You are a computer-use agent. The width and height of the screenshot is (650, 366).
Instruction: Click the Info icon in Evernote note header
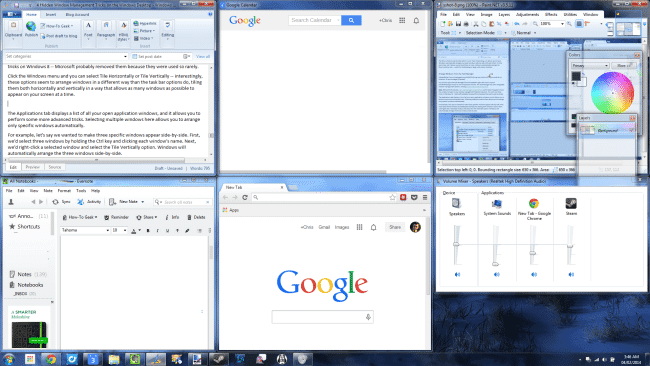pyautogui.click(x=167, y=217)
